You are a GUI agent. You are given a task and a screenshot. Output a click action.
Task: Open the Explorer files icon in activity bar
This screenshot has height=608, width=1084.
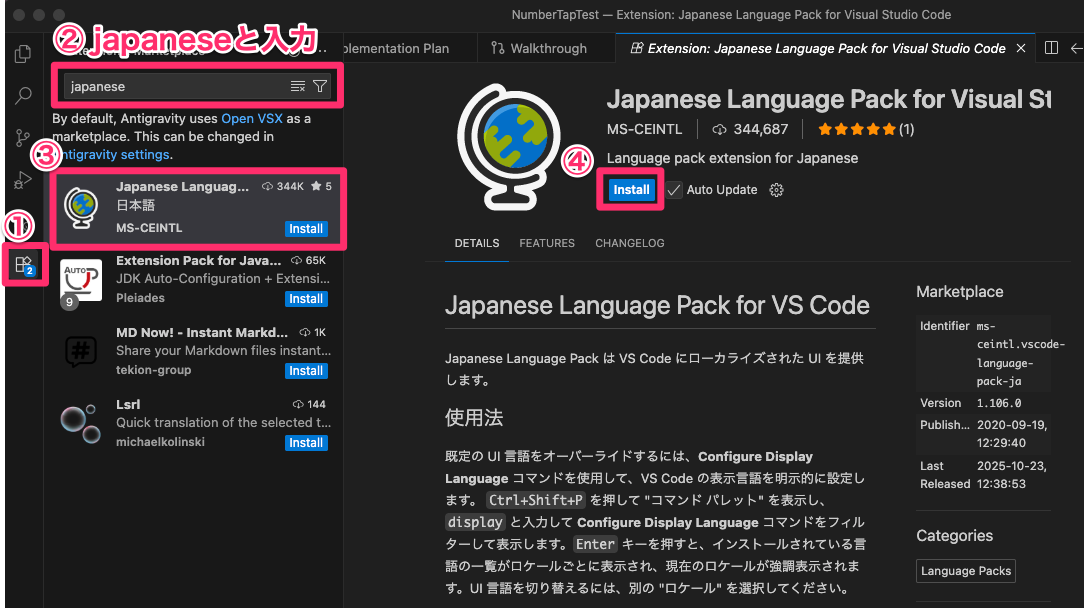(x=23, y=54)
